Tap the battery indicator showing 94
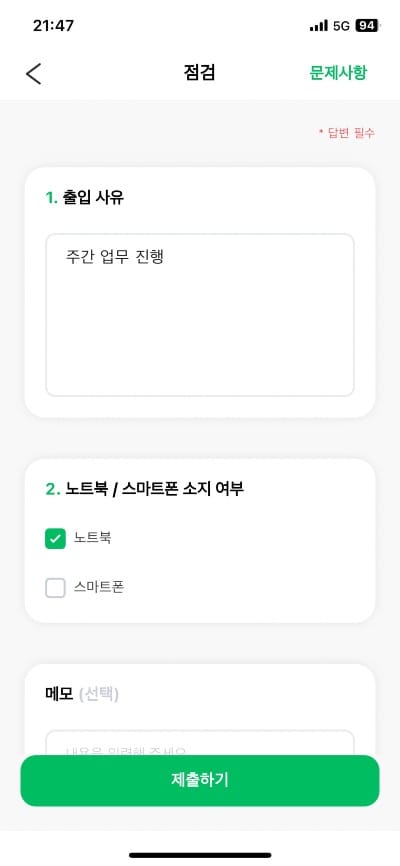The width and height of the screenshot is (400, 866). [x=368, y=25]
